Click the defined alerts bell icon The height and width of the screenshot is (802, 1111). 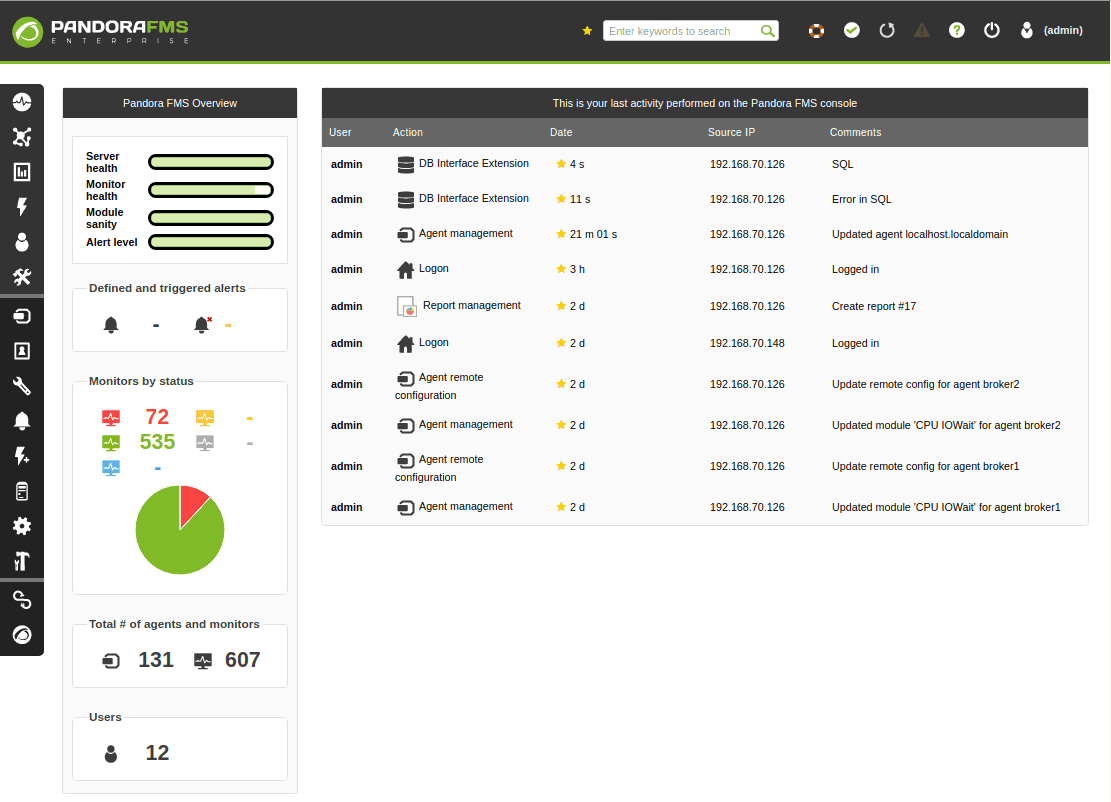point(111,325)
